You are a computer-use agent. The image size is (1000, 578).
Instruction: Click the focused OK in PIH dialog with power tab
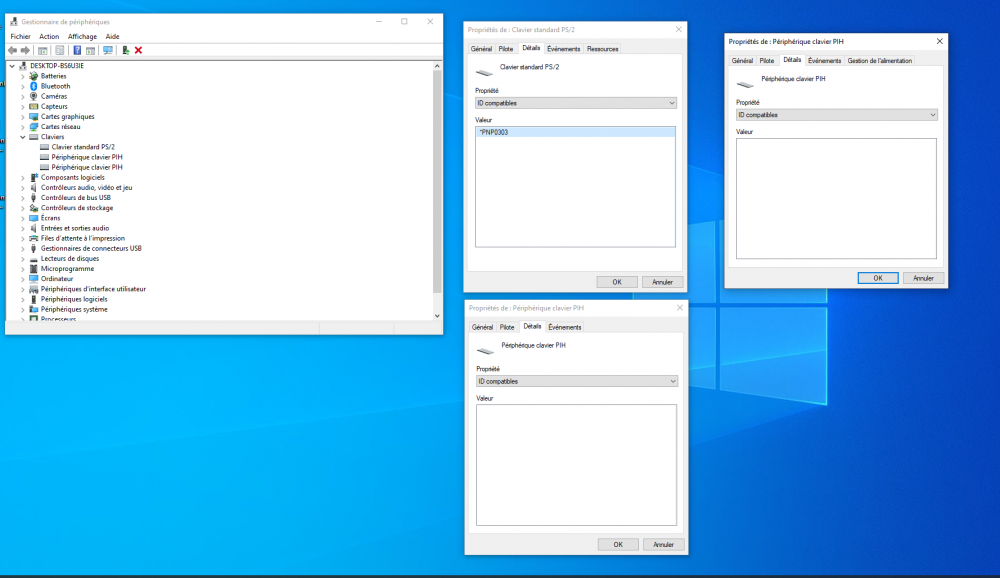(x=878, y=278)
